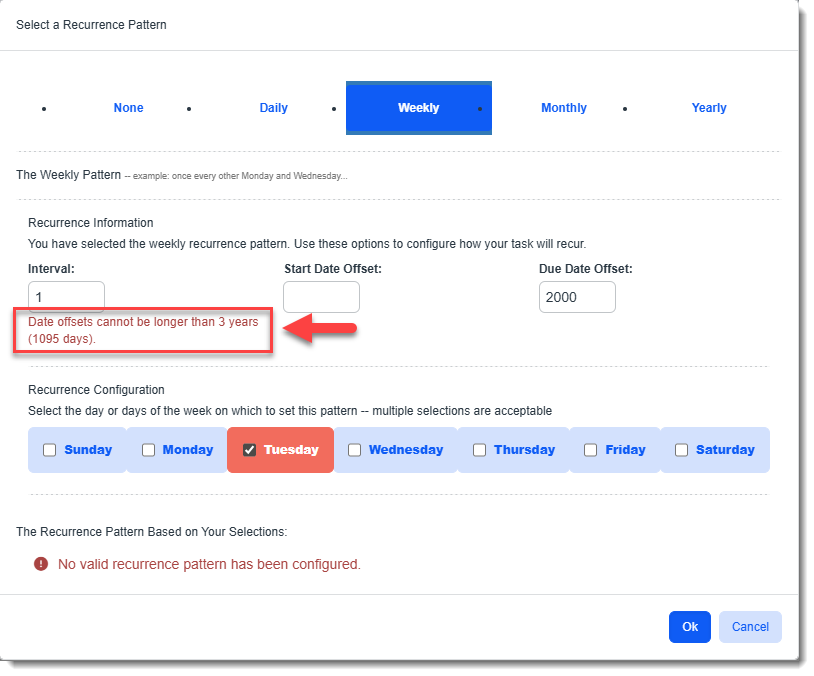Enable the Sunday checkbox

tap(50, 450)
